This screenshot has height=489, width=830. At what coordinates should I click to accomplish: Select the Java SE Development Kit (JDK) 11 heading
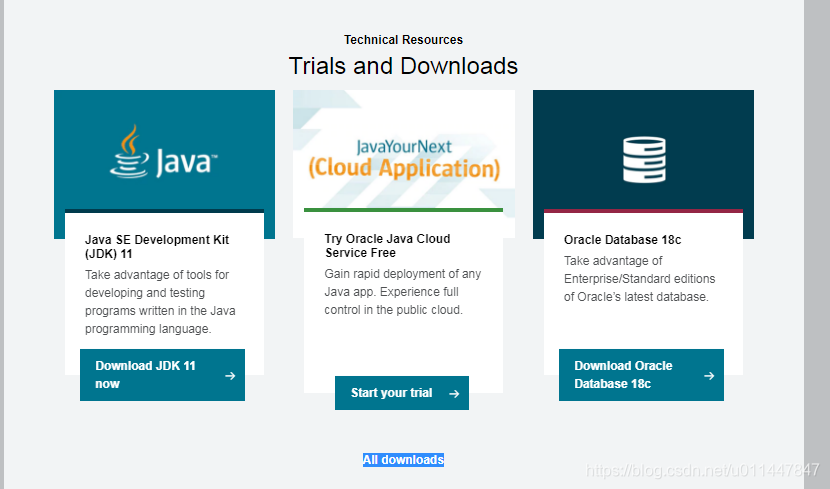point(157,247)
